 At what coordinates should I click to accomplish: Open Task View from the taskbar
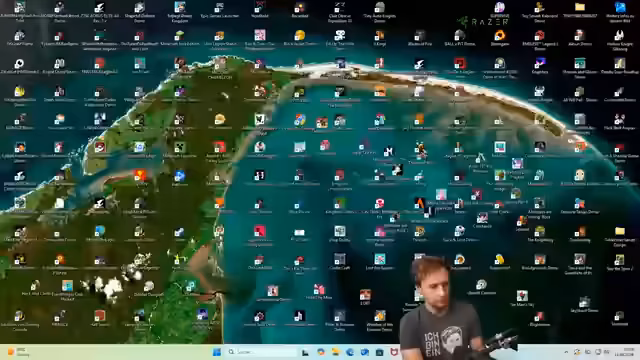coord(305,352)
